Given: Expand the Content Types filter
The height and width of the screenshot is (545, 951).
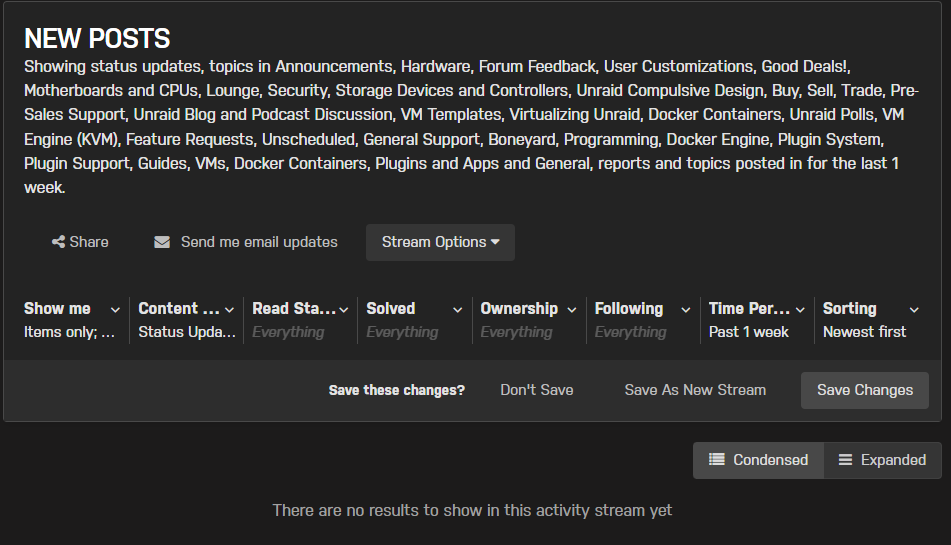Looking at the screenshot, I should click(x=186, y=319).
